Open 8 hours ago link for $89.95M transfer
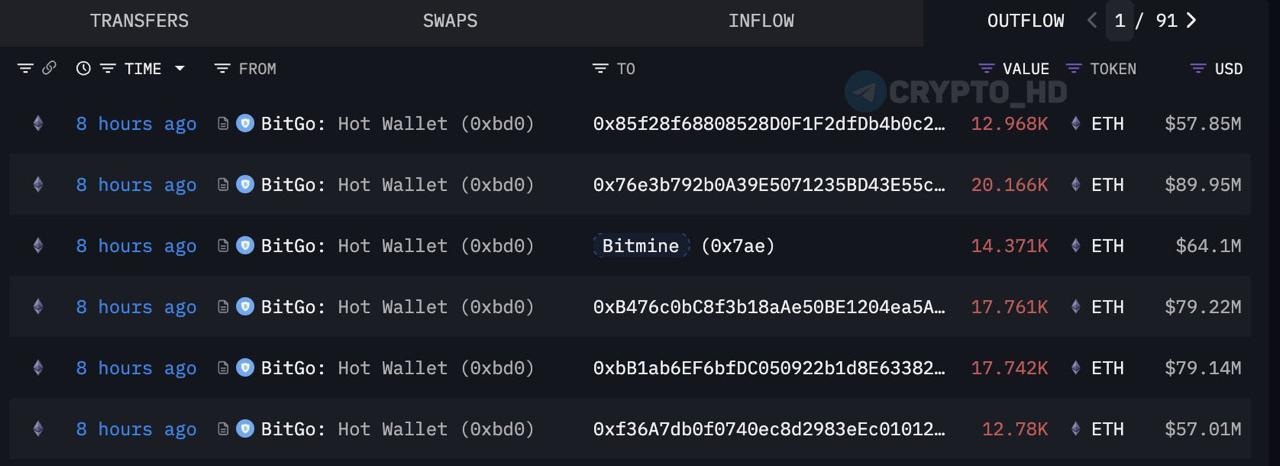The image size is (1280, 466). pos(136,185)
